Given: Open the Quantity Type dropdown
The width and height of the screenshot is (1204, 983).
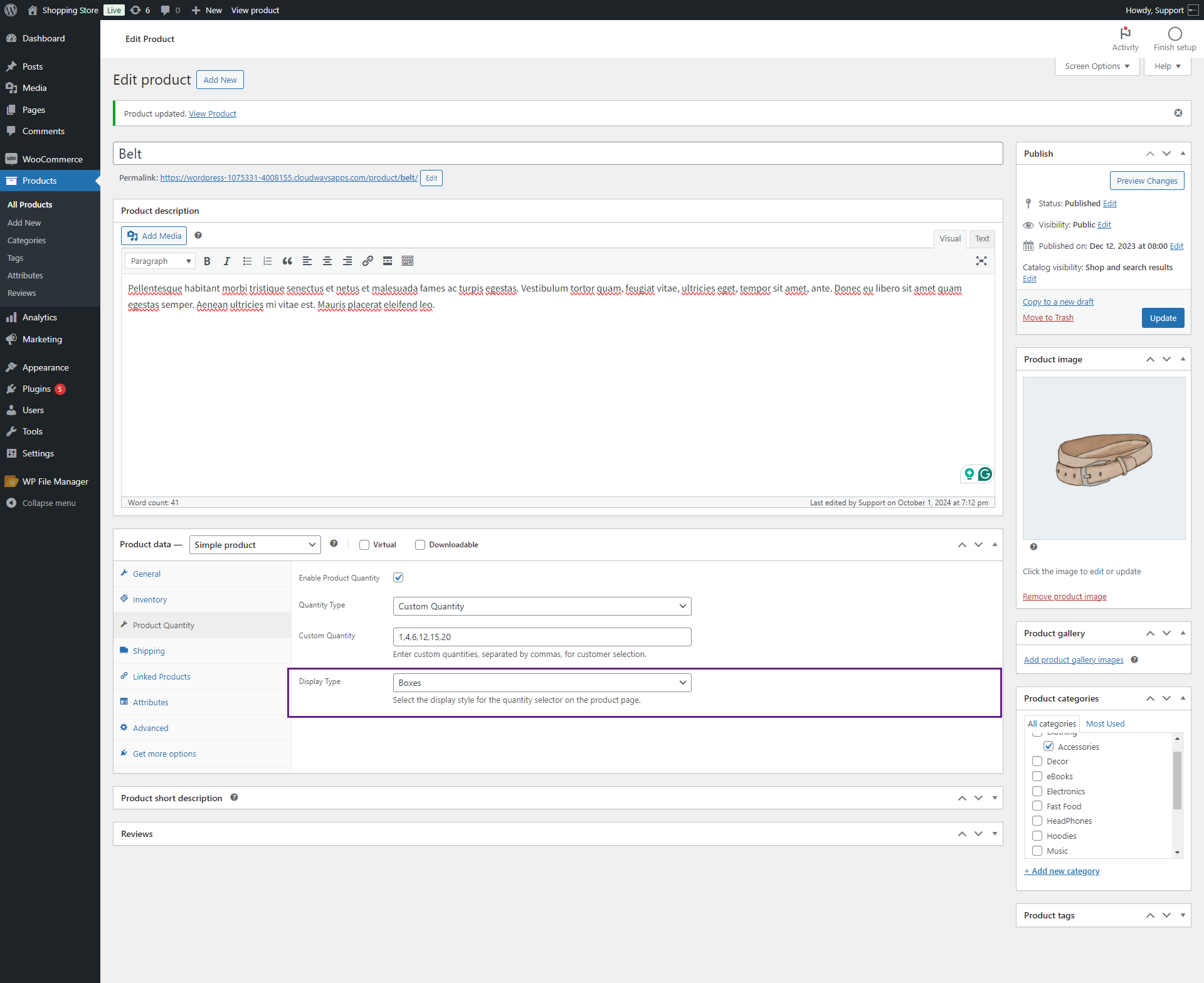Looking at the screenshot, I should [542, 606].
